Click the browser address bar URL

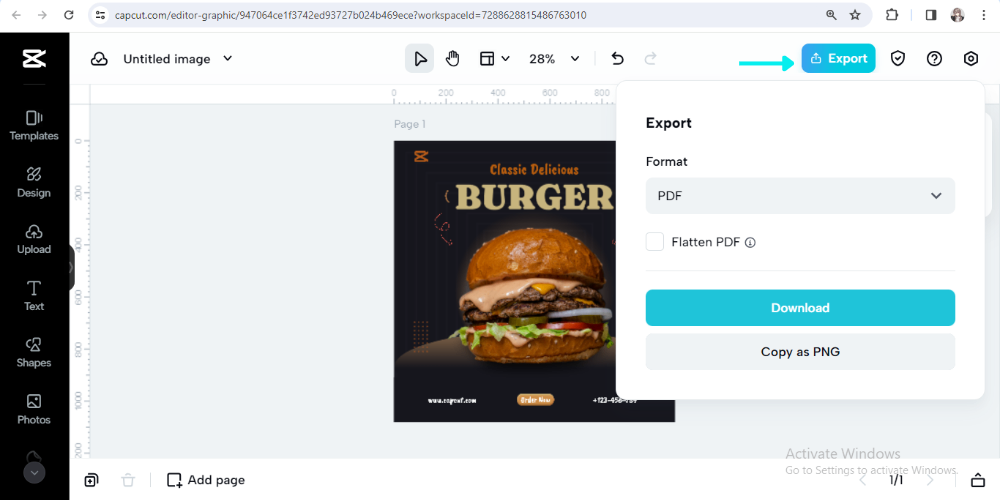point(350,15)
